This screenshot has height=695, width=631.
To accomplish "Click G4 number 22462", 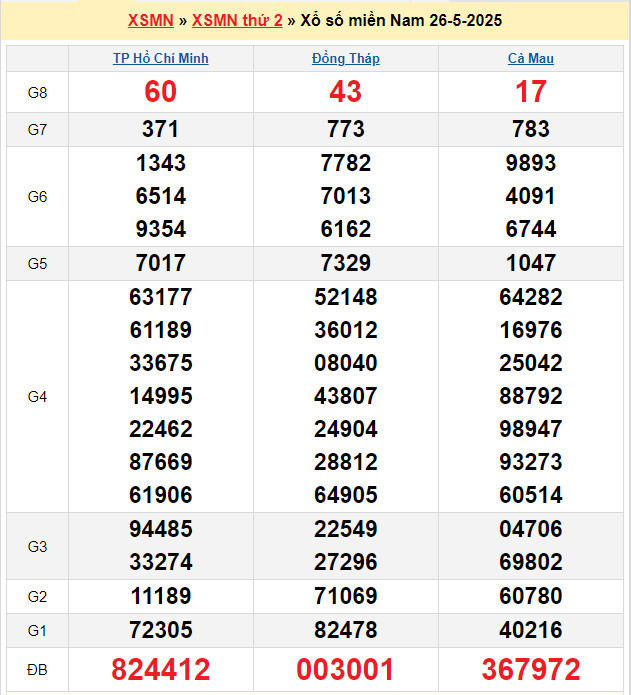I will click(161, 429).
